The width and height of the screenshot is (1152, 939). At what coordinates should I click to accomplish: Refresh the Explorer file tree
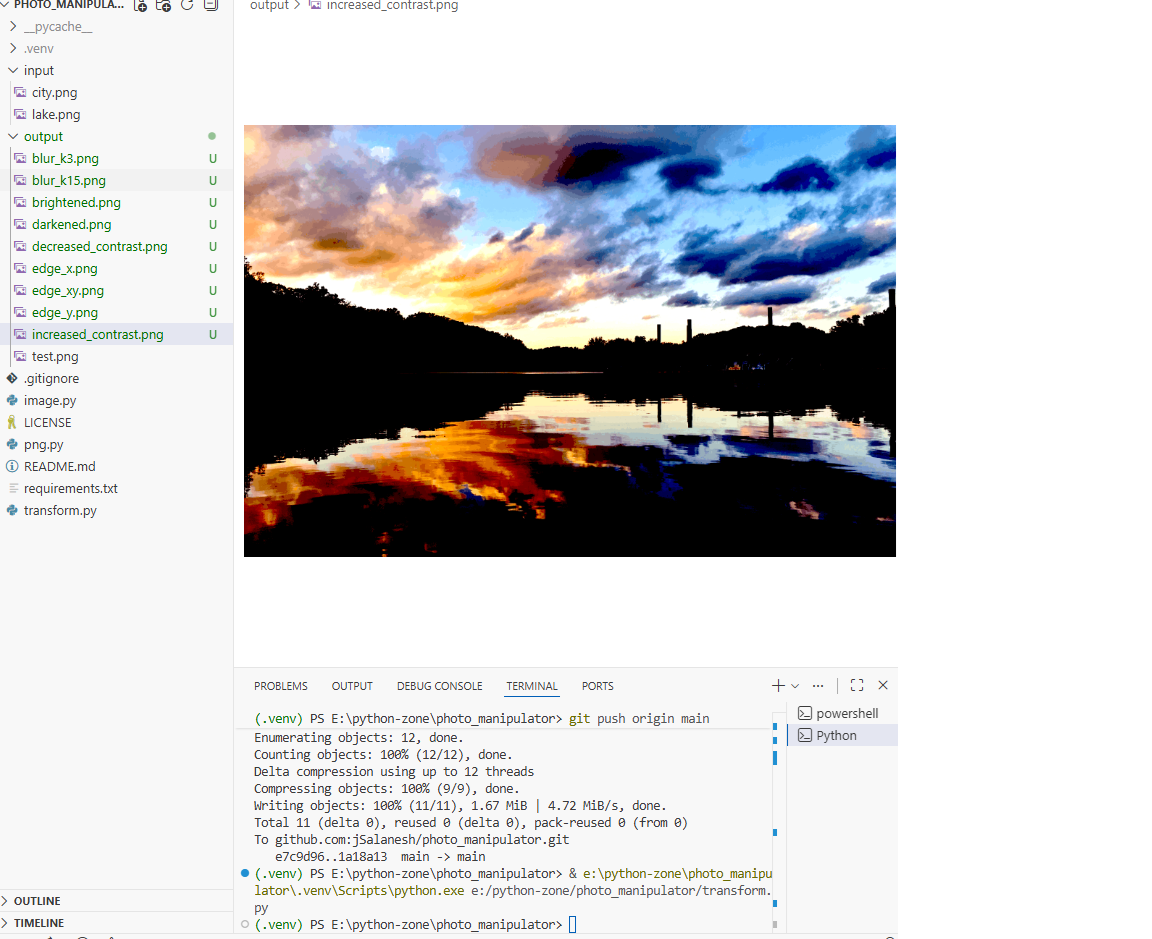click(187, 5)
